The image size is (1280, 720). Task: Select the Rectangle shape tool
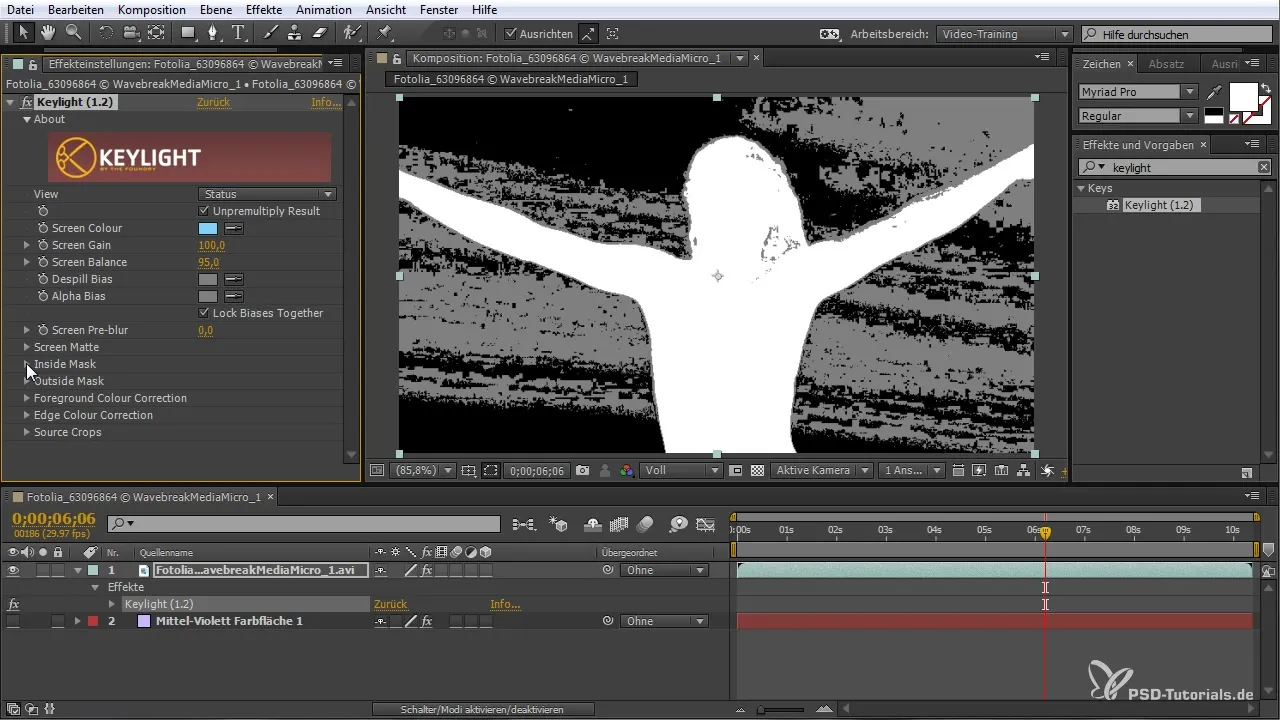point(188,33)
